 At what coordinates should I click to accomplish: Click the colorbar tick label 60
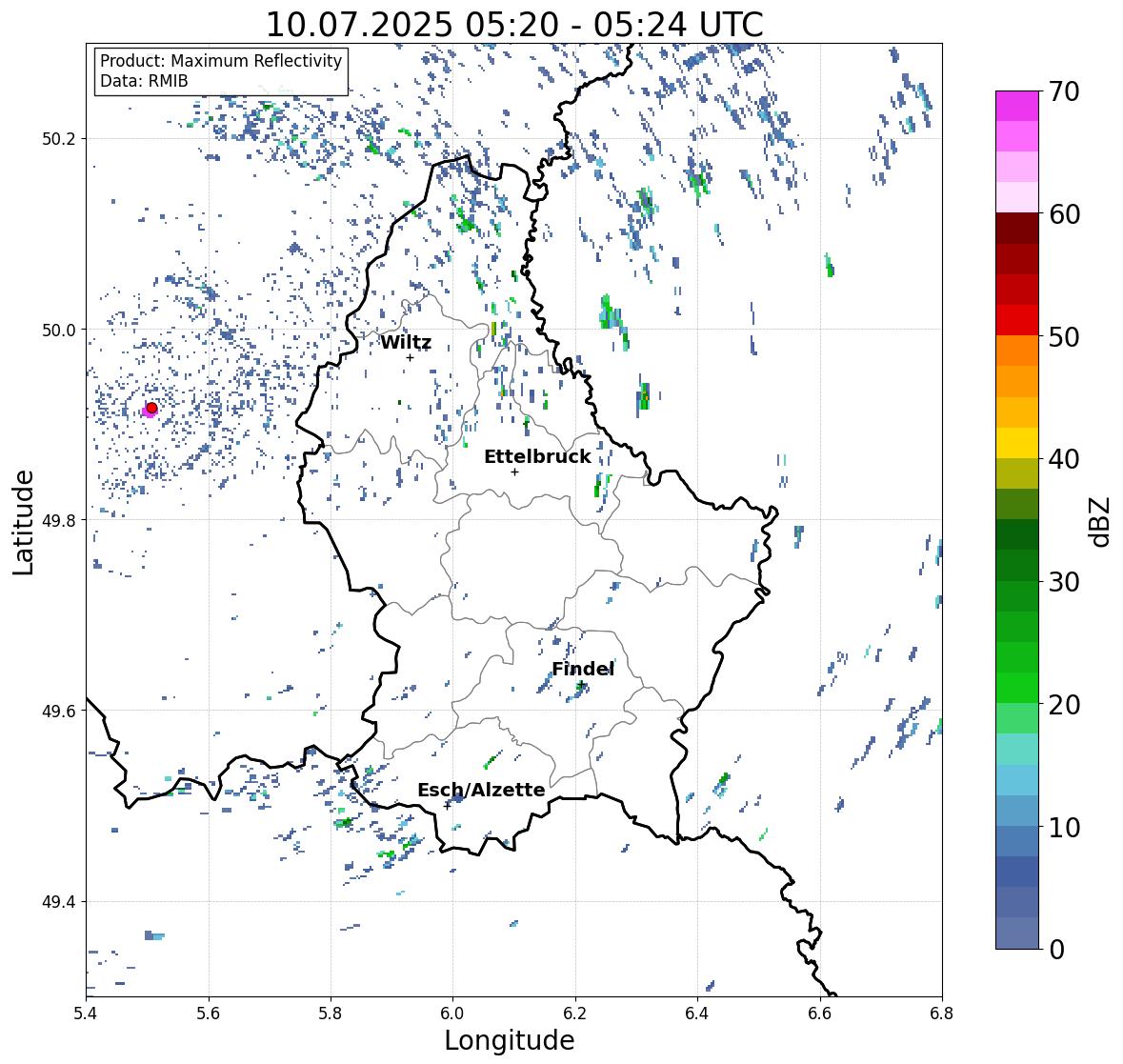tap(1064, 214)
